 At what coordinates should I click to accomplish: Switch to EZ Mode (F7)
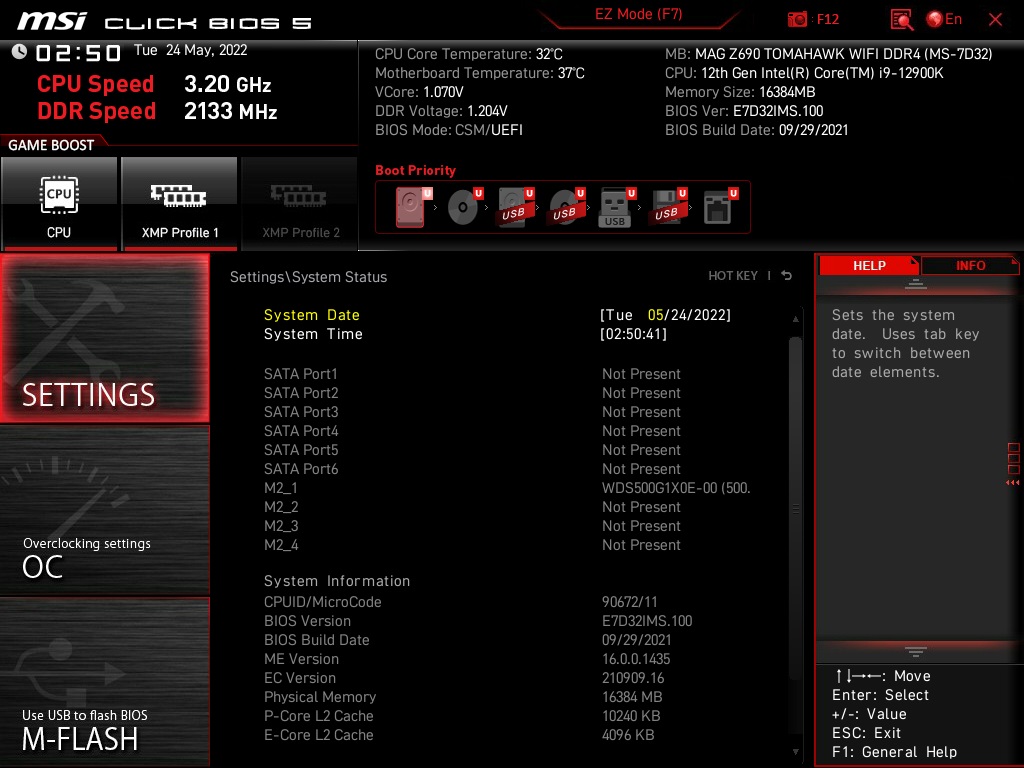(638, 14)
